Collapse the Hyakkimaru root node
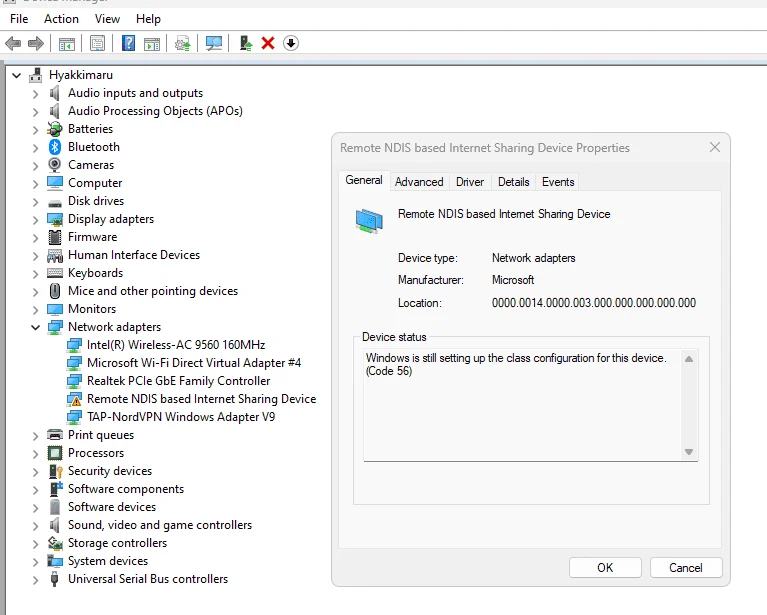Screen dimensions: 767x615 pos(17,75)
